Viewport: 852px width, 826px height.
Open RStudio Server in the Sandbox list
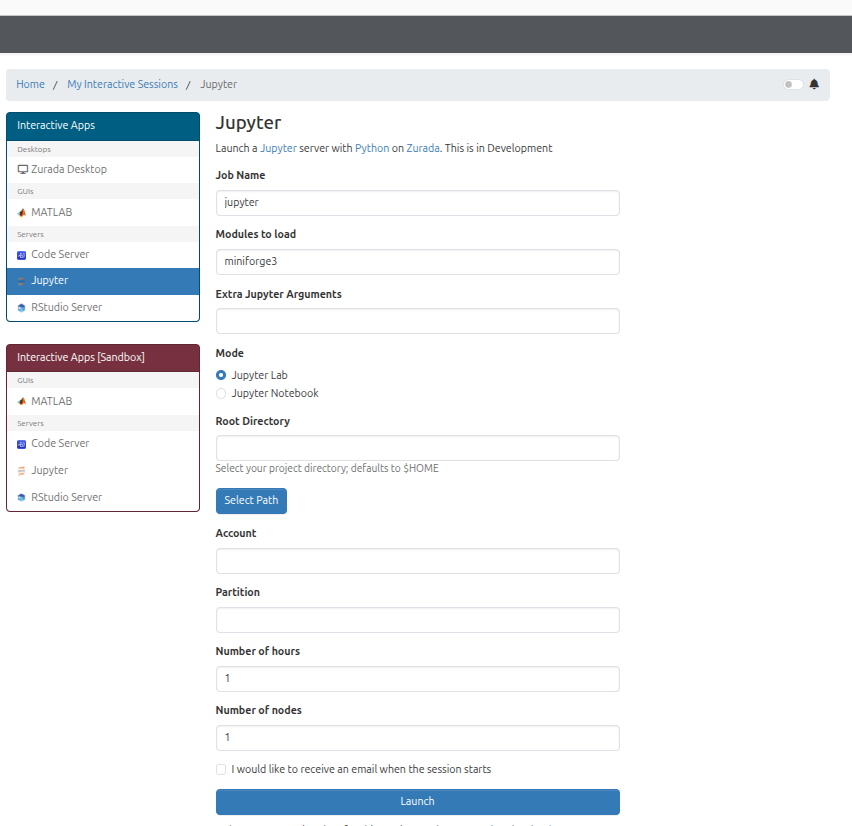coord(103,497)
